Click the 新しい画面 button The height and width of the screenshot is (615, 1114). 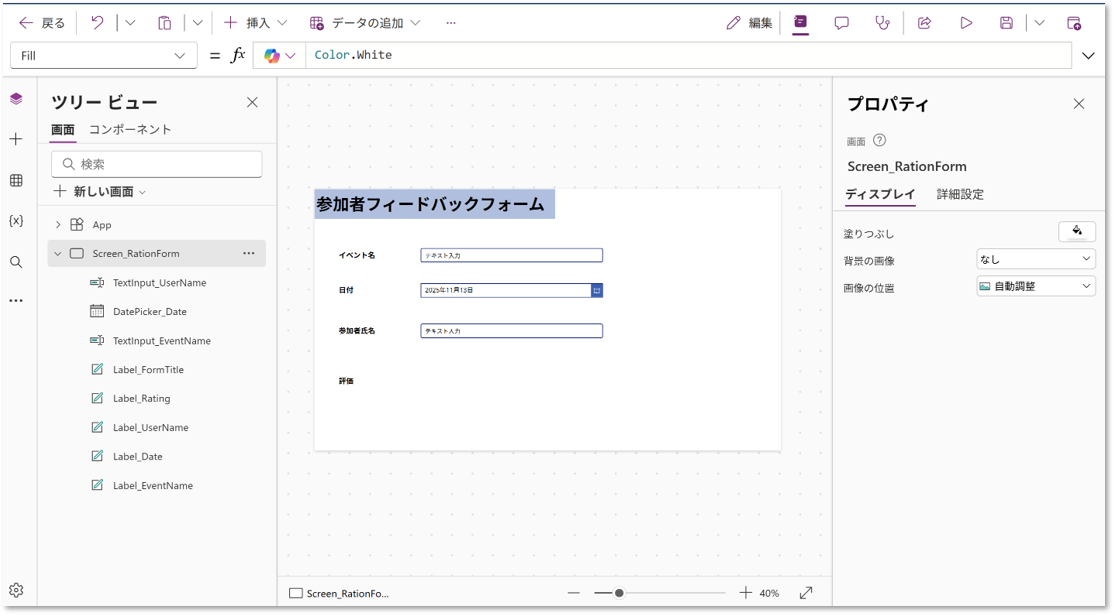(x=100, y=192)
